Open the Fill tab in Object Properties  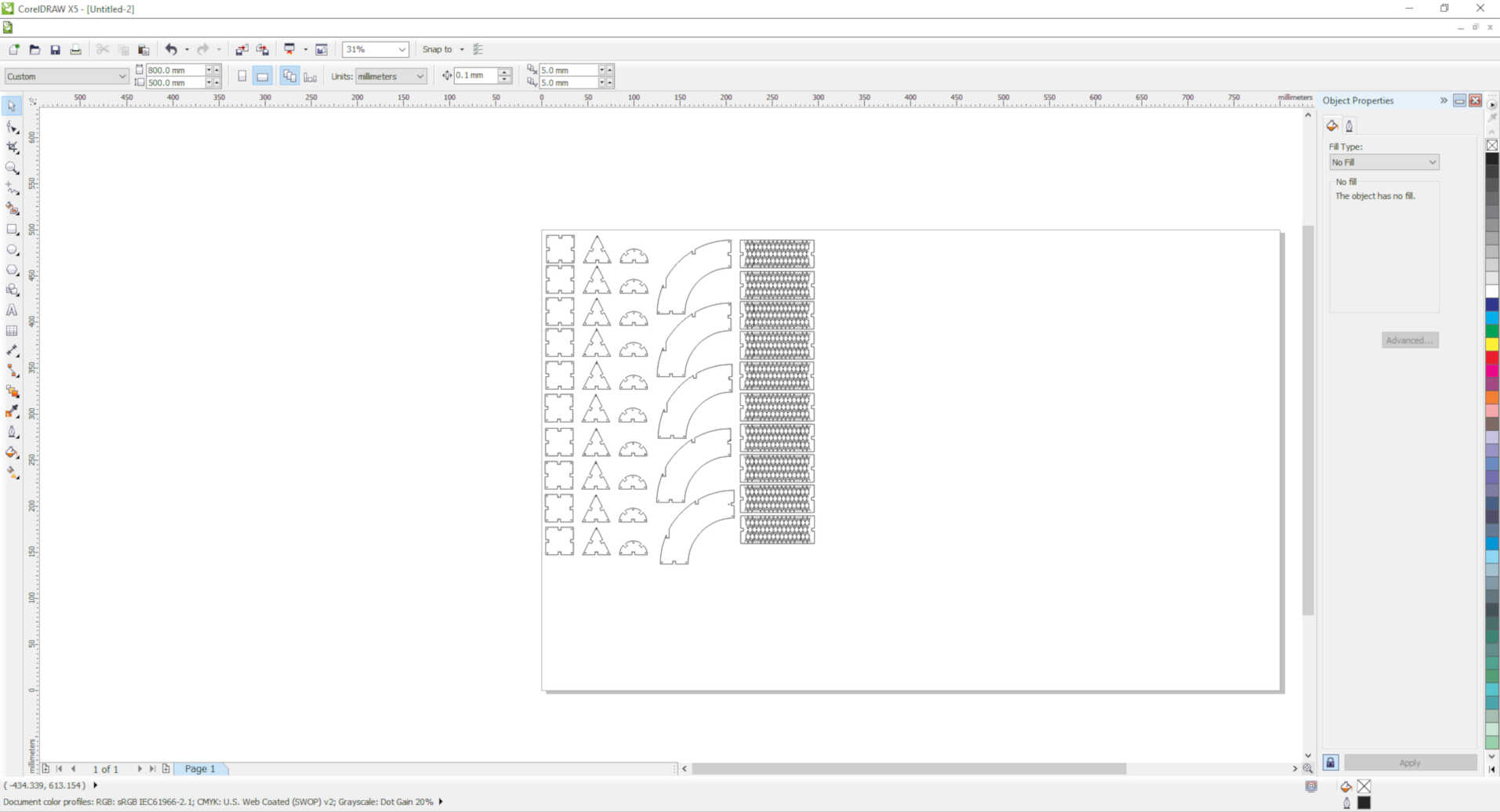pos(1332,125)
